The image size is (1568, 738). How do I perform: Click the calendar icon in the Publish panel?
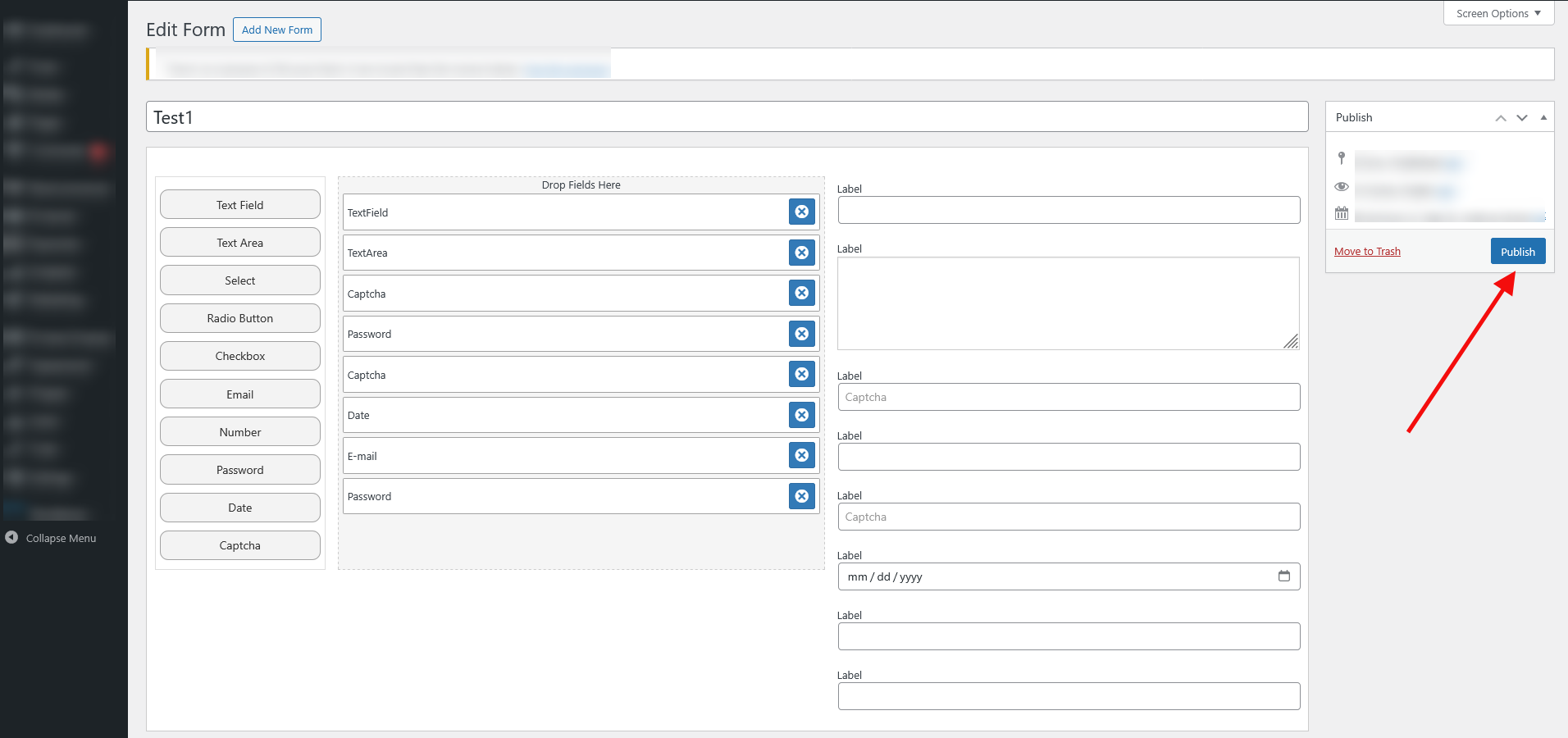tap(1342, 213)
